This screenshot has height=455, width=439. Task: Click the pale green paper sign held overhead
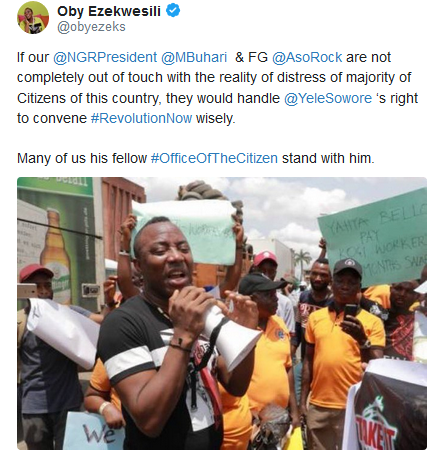(183, 232)
